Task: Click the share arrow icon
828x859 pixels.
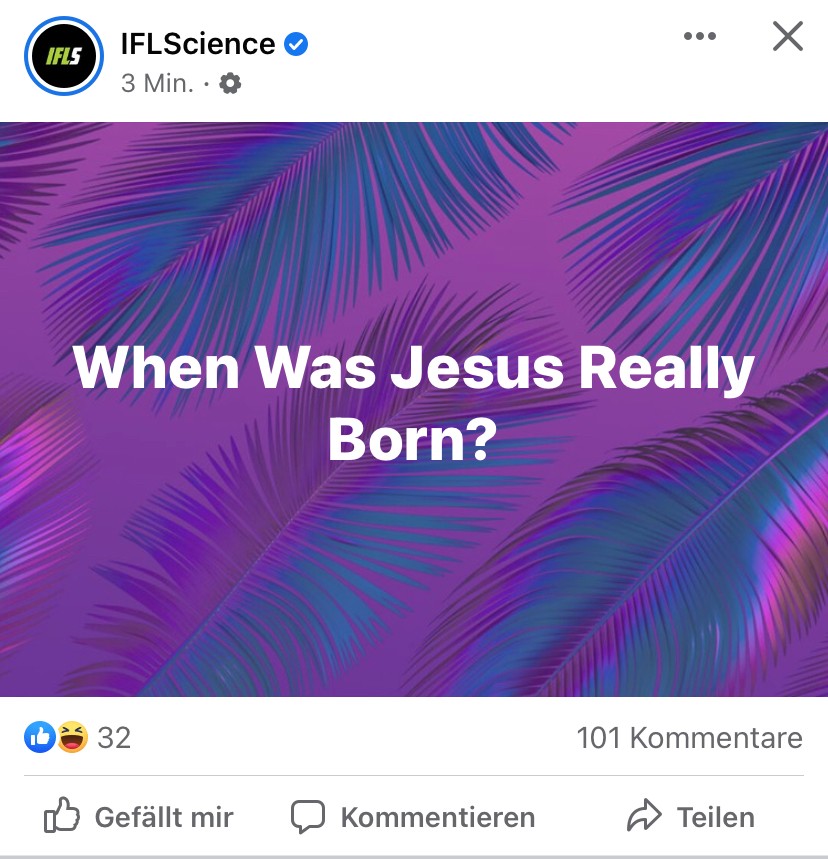Action: pyautogui.click(x=645, y=817)
